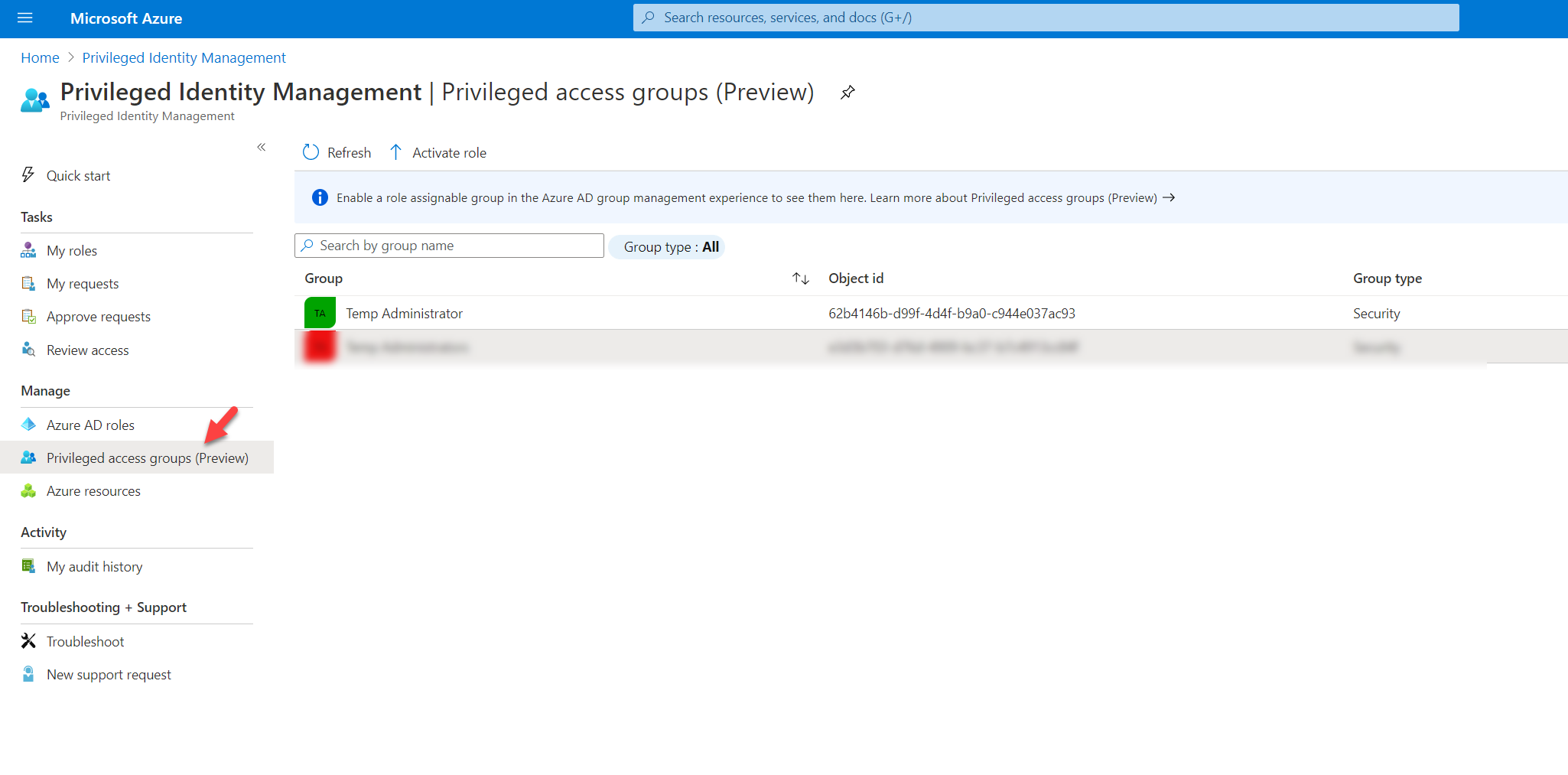Click Refresh to reload groups list
This screenshot has width=1568, height=775.
[x=336, y=152]
